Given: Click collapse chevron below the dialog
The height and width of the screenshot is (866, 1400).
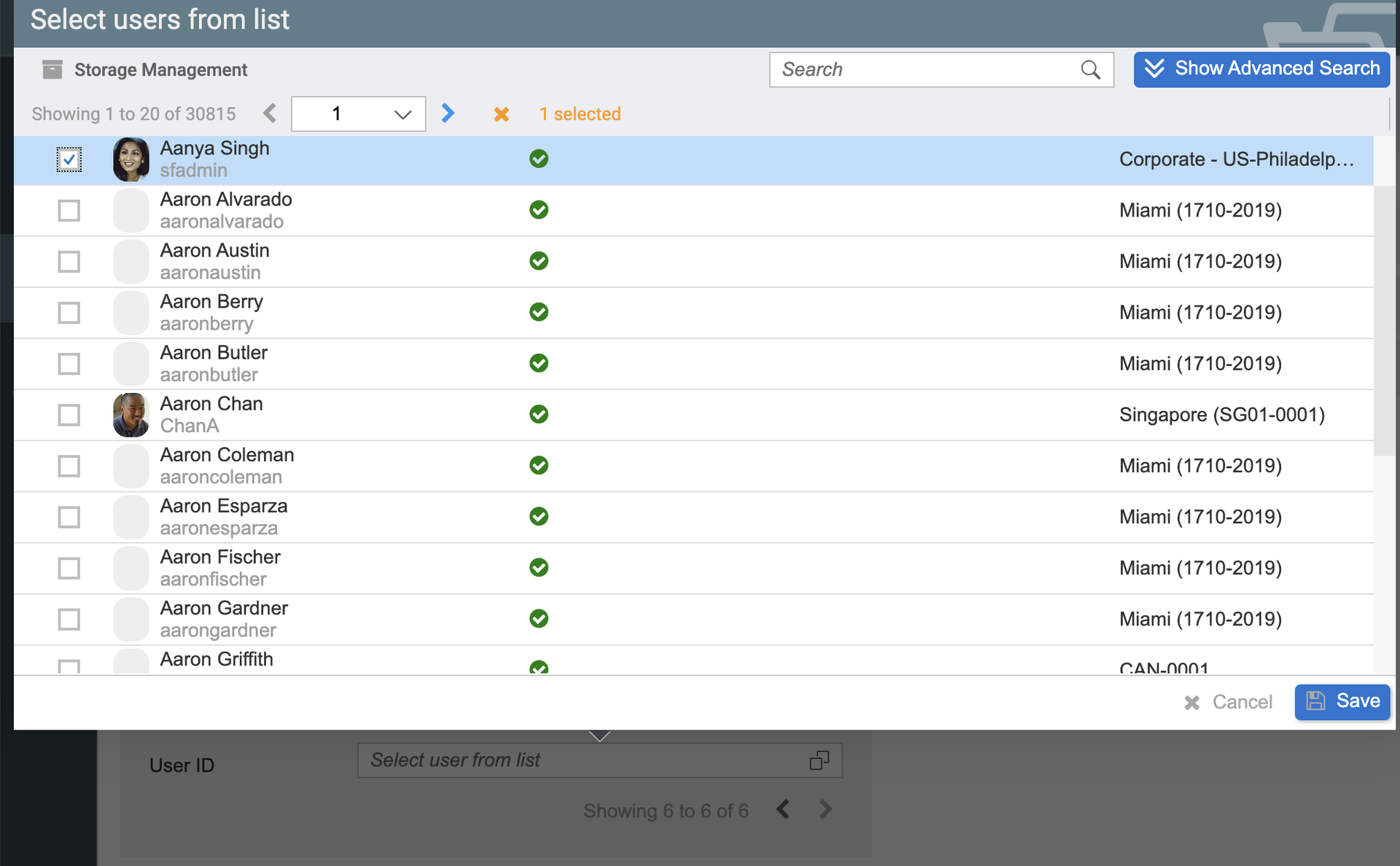Looking at the screenshot, I should (x=599, y=736).
